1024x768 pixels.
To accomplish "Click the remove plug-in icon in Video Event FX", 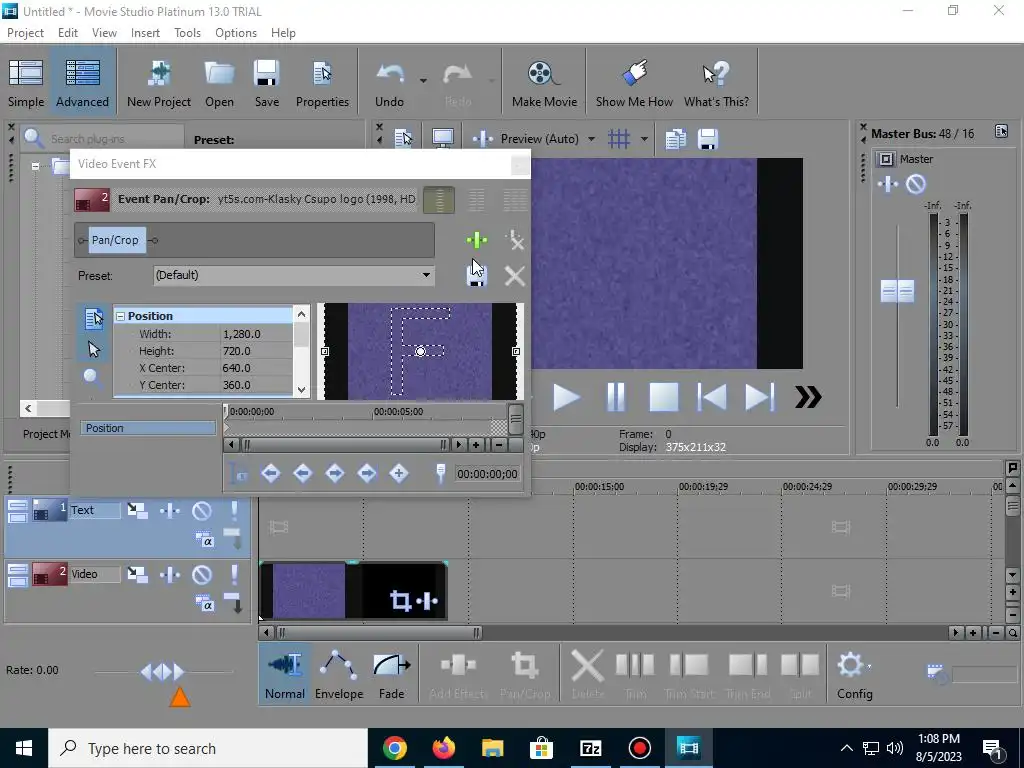I will coord(515,240).
